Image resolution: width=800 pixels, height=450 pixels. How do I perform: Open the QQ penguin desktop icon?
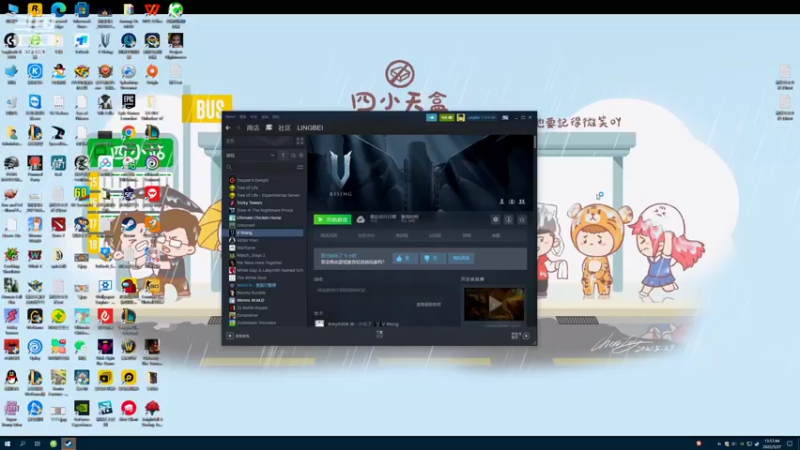tap(11, 378)
